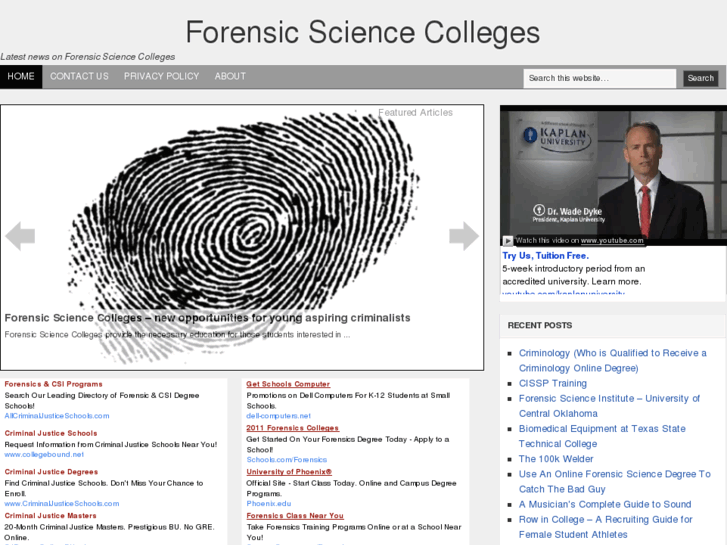Click the Search button
Viewport: 727px width, 545px height.
pyautogui.click(x=700, y=78)
